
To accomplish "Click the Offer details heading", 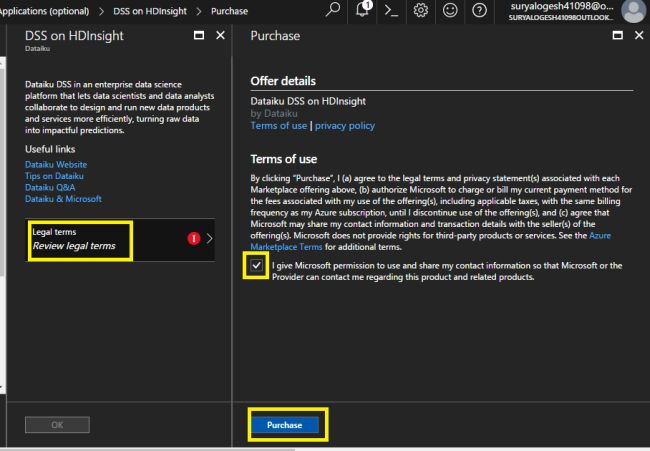I will pyautogui.click(x=283, y=81).
